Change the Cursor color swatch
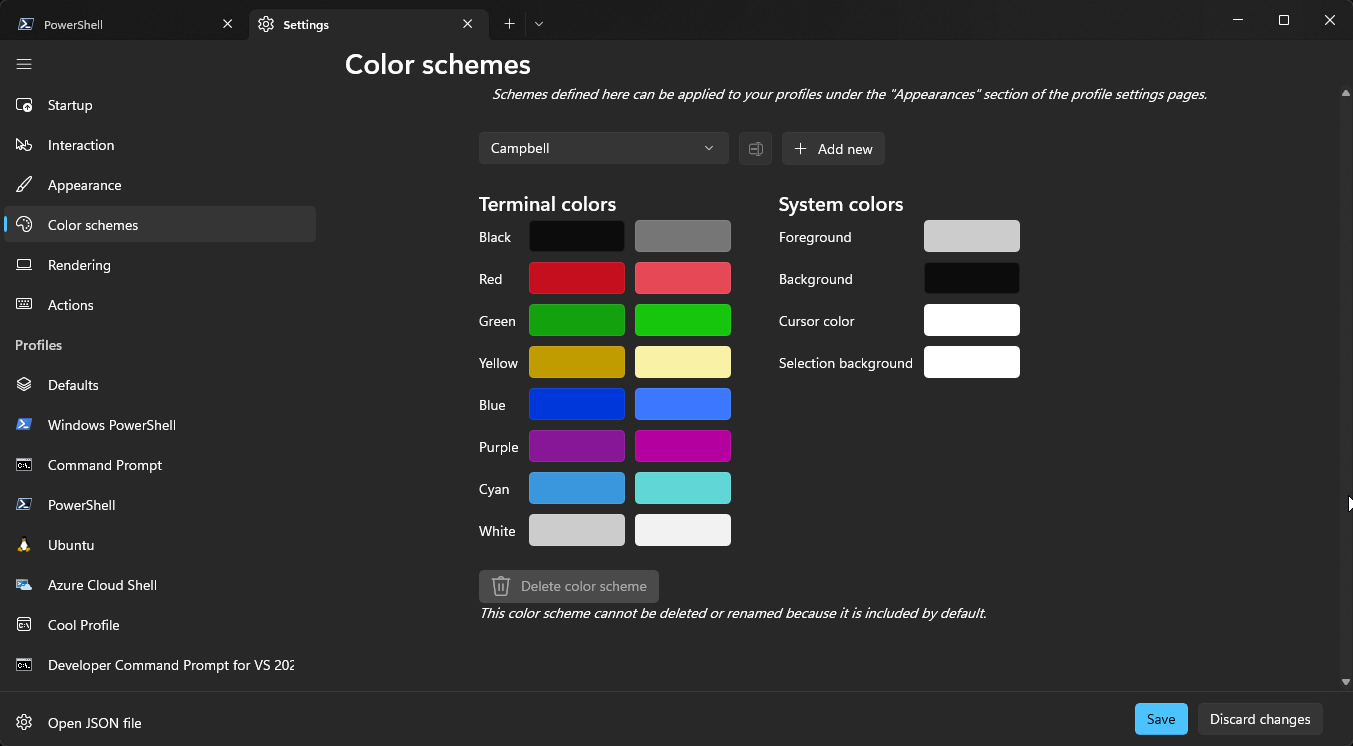 click(x=972, y=320)
